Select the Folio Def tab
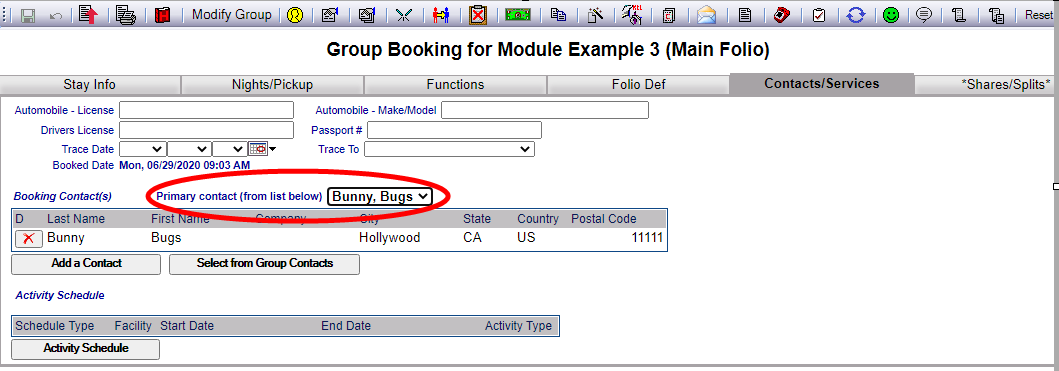Viewport: 1059px width, 371px height. point(638,84)
